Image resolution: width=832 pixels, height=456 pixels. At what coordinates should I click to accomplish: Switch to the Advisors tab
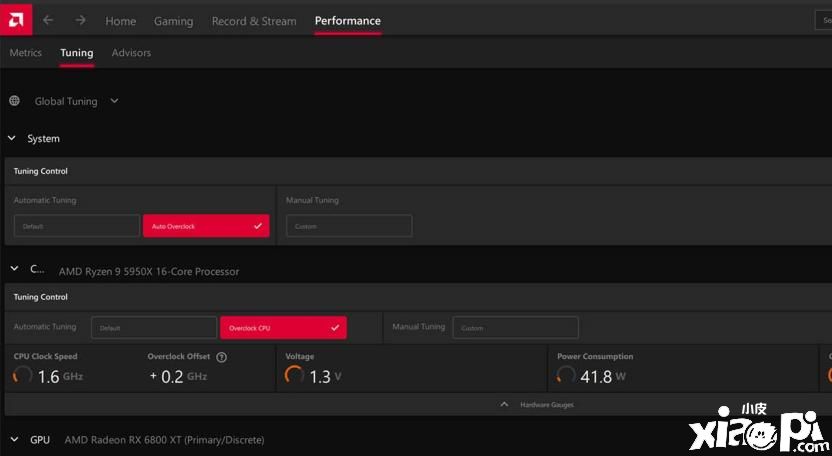131,53
